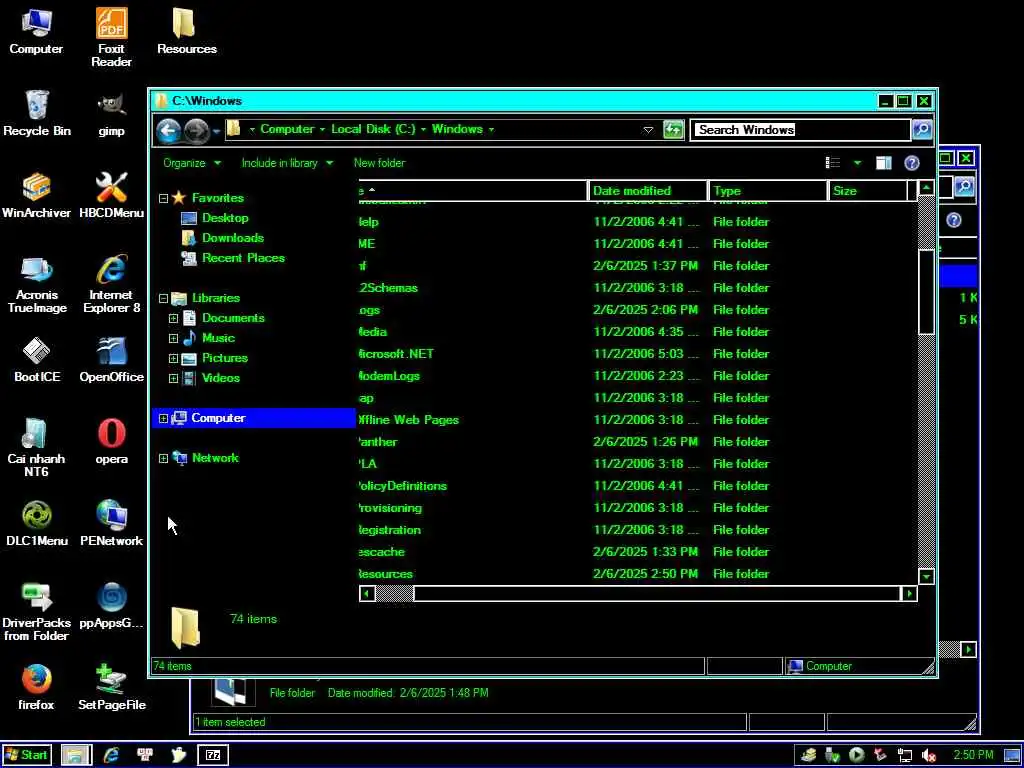Select Recent Places under Favorites
This screenshot has width=1024, height=768.
coord(243,258)
